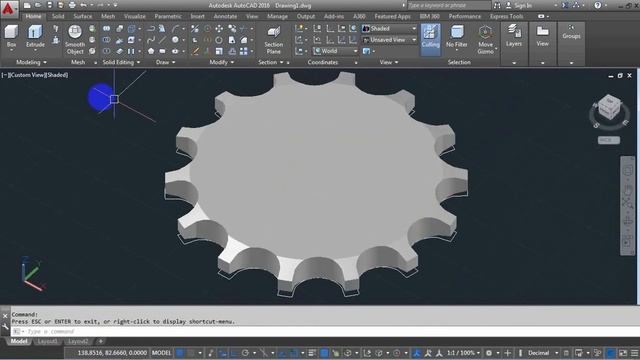640x360 pixels.
Task: Click the viewport [-] controls label
Action: click(x=4, y=75)
